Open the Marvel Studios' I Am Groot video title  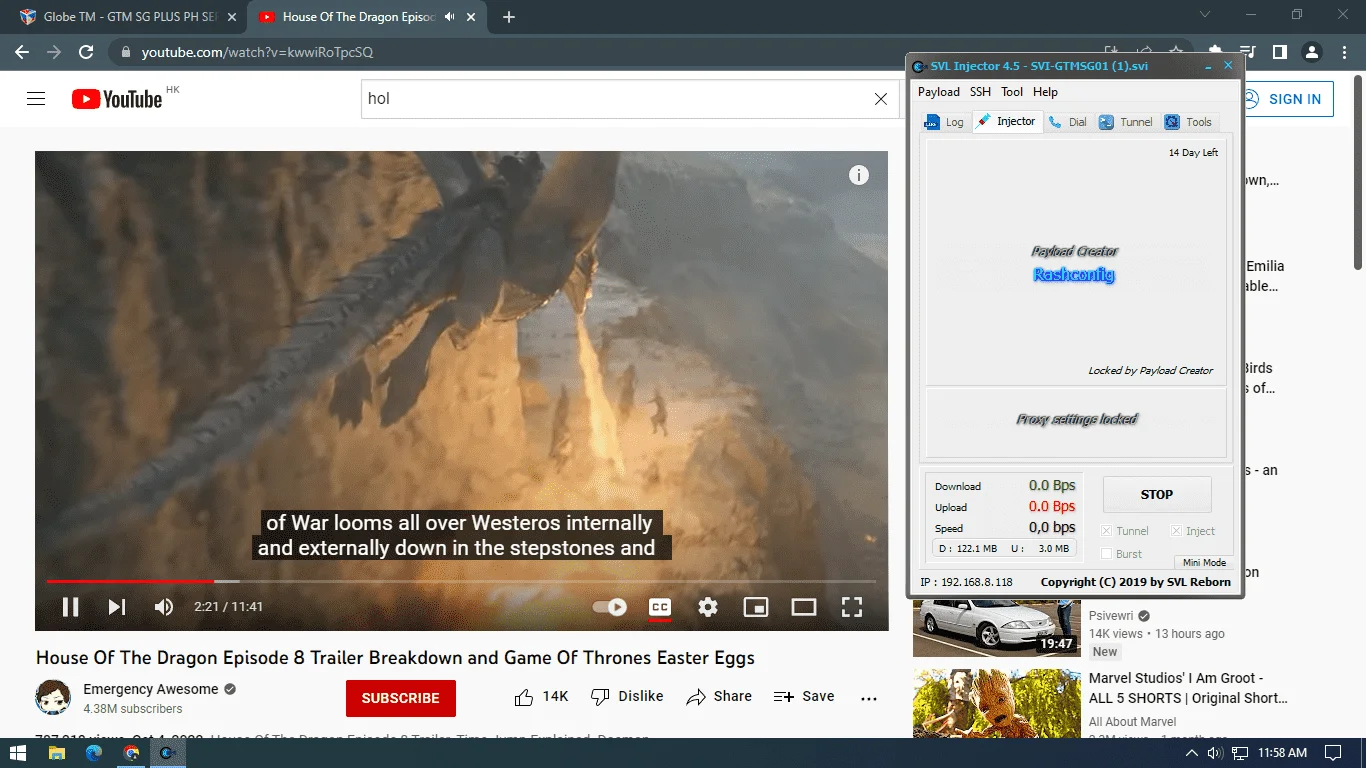click(1188, 688)
